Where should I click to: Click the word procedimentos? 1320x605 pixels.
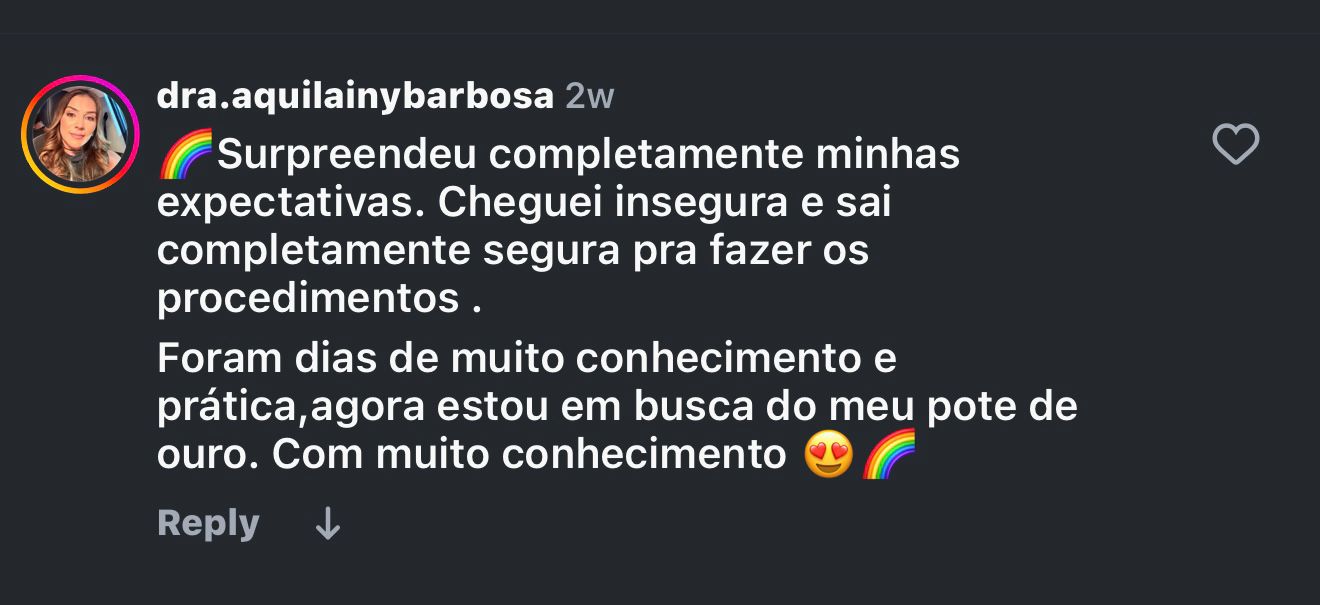click(308, 300)
